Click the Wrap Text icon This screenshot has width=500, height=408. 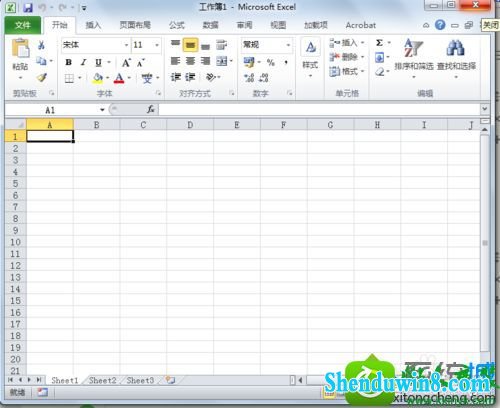click(x=221, y=45)
